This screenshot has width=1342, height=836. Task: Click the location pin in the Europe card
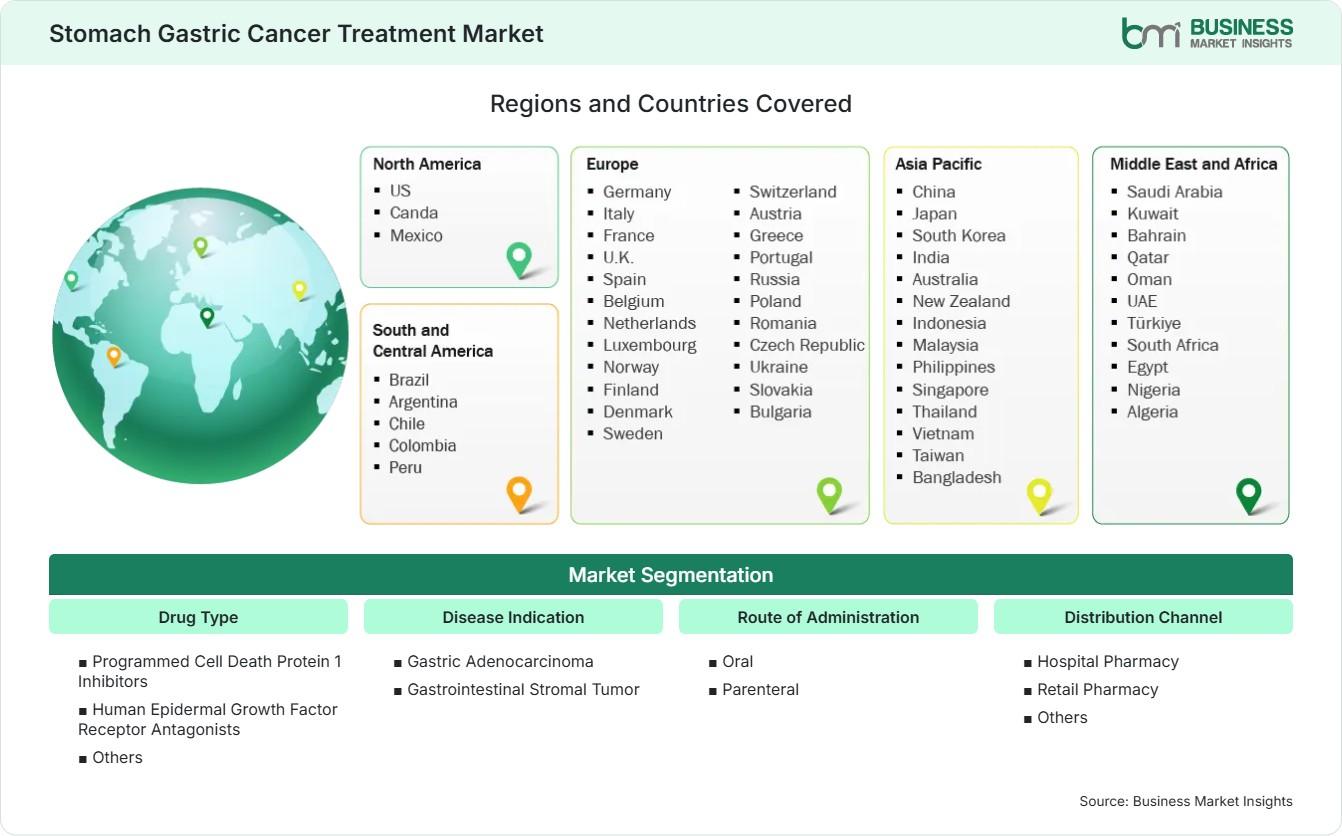[x=829, y=494]
